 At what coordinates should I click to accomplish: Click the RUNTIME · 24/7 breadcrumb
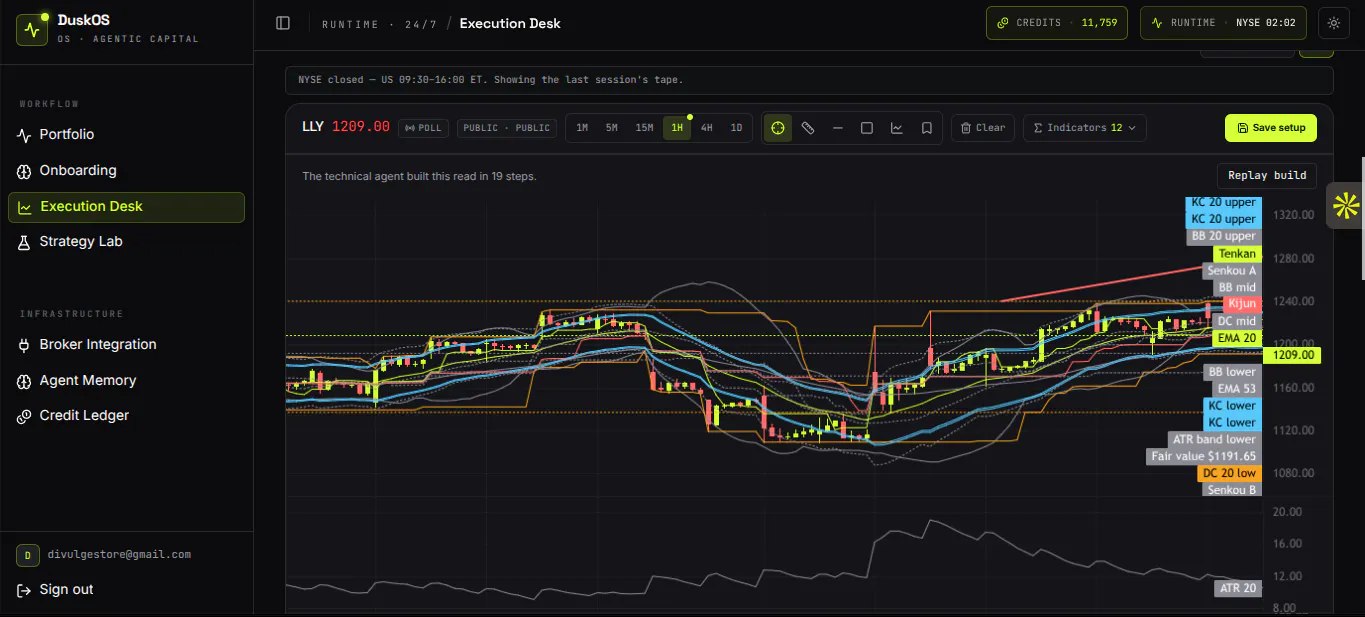[379, 24]
